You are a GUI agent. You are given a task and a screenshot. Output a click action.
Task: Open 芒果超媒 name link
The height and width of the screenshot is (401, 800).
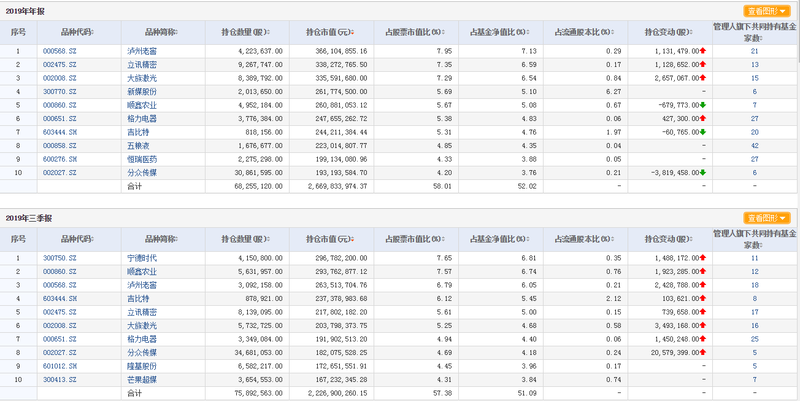coord(142,380)
